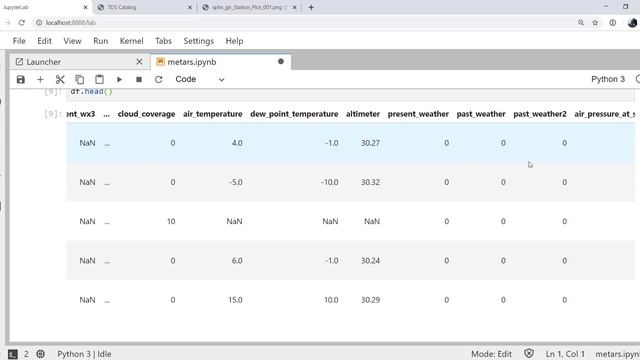Screen dimensions: 640x360
Task: Paste cells from clipboard icon
Action: click(x=99, y=80)
